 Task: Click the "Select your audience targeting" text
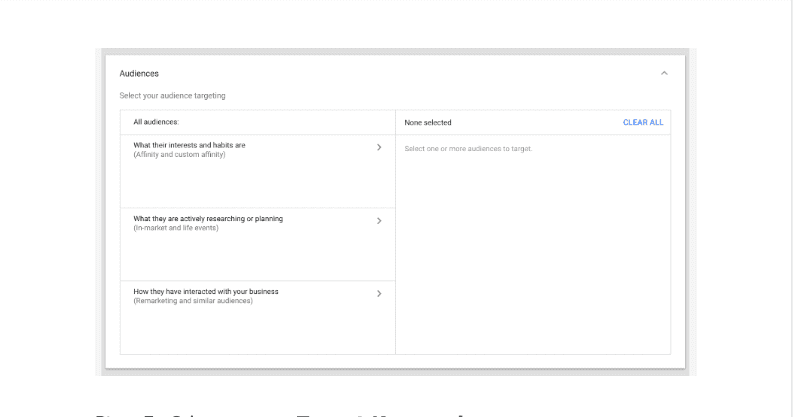(172, 96)
